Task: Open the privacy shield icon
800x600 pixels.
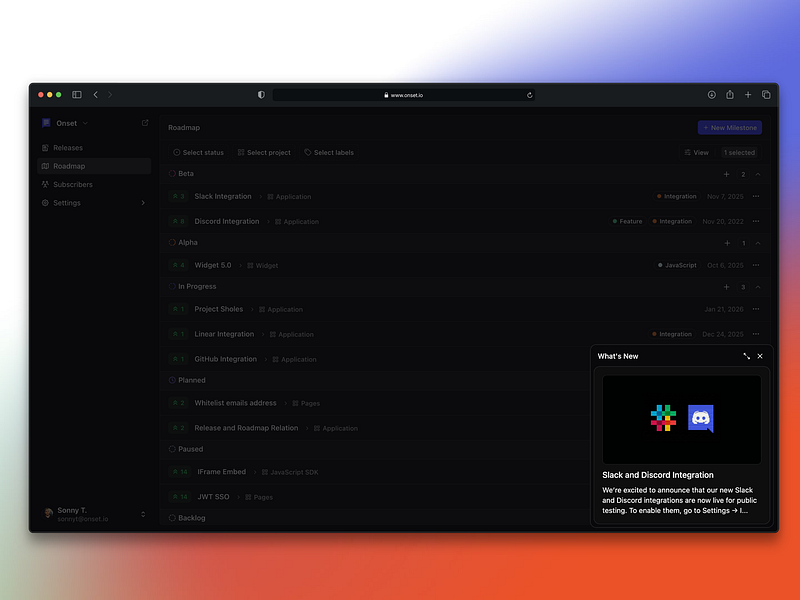Action: point(261,95)
